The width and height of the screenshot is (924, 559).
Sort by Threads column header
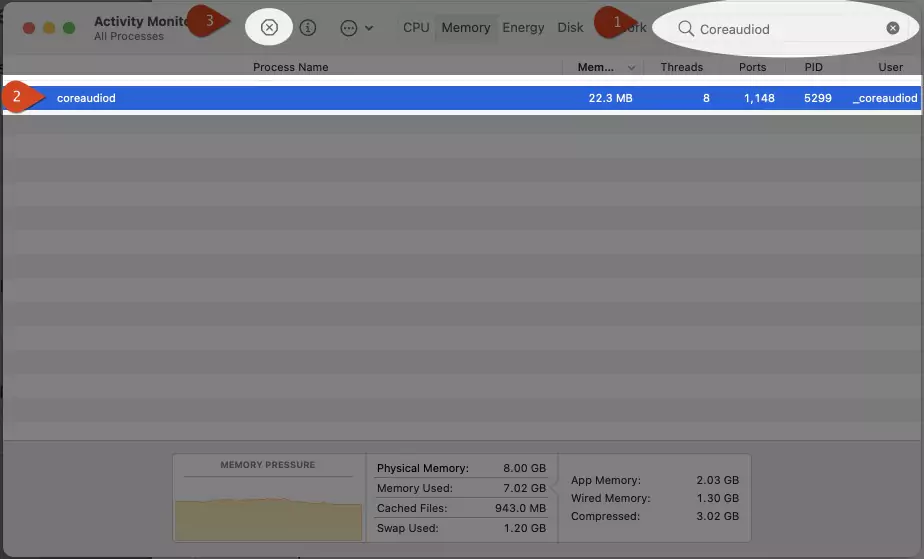click(681, 67)
